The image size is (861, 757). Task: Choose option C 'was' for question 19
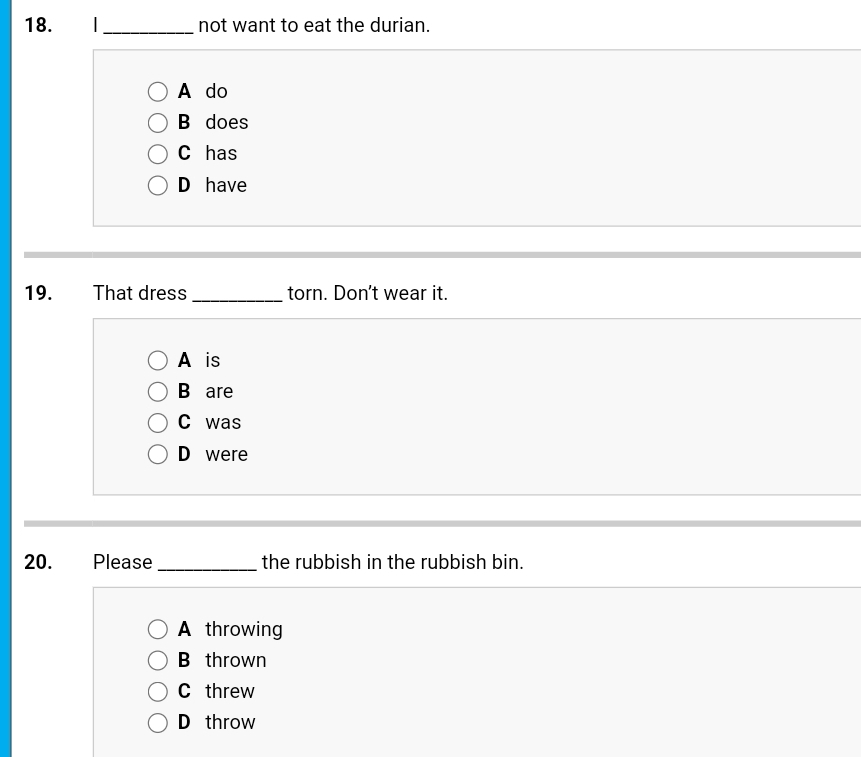click(x=157, y=422)
